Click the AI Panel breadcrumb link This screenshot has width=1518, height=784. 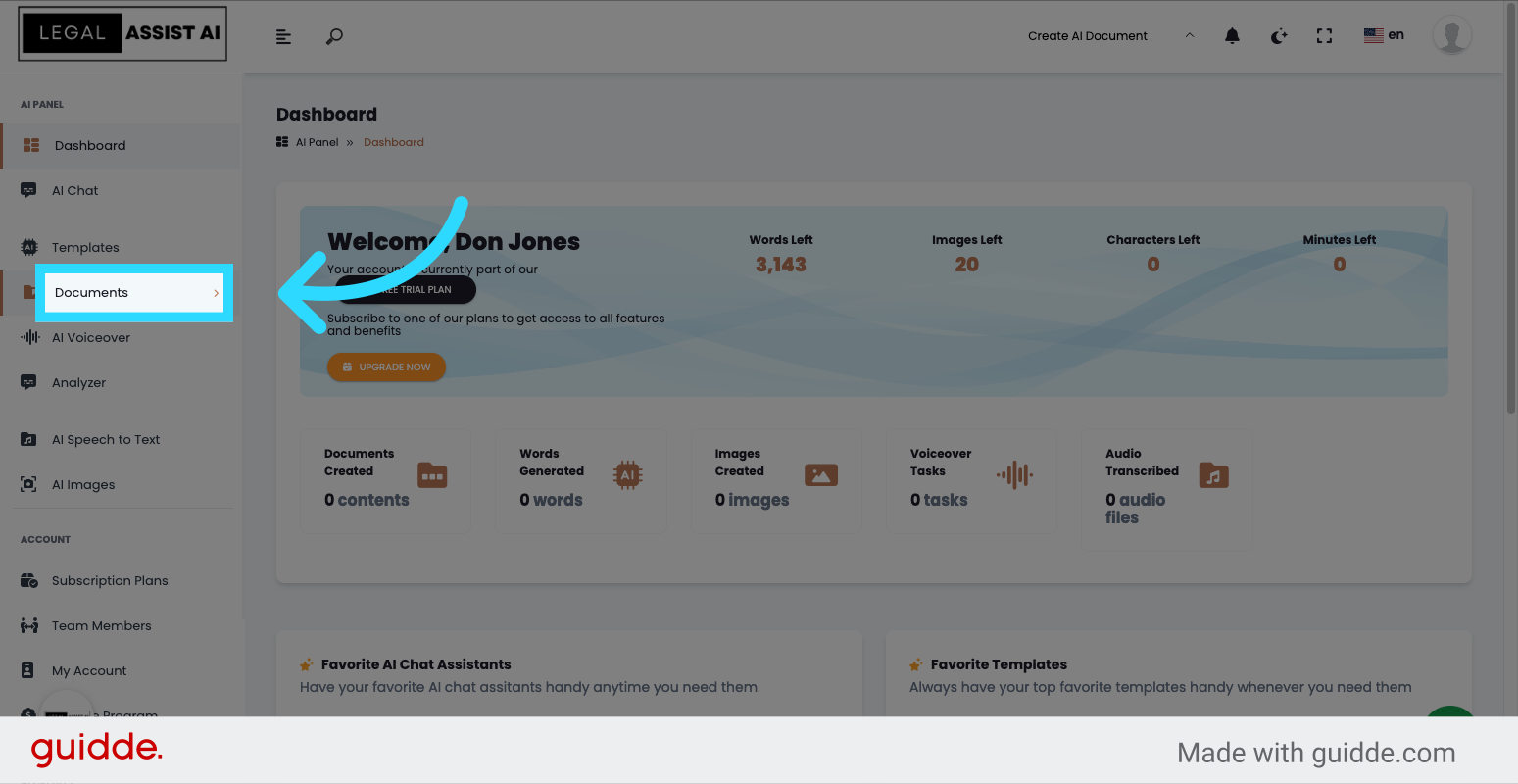(318, 142)
